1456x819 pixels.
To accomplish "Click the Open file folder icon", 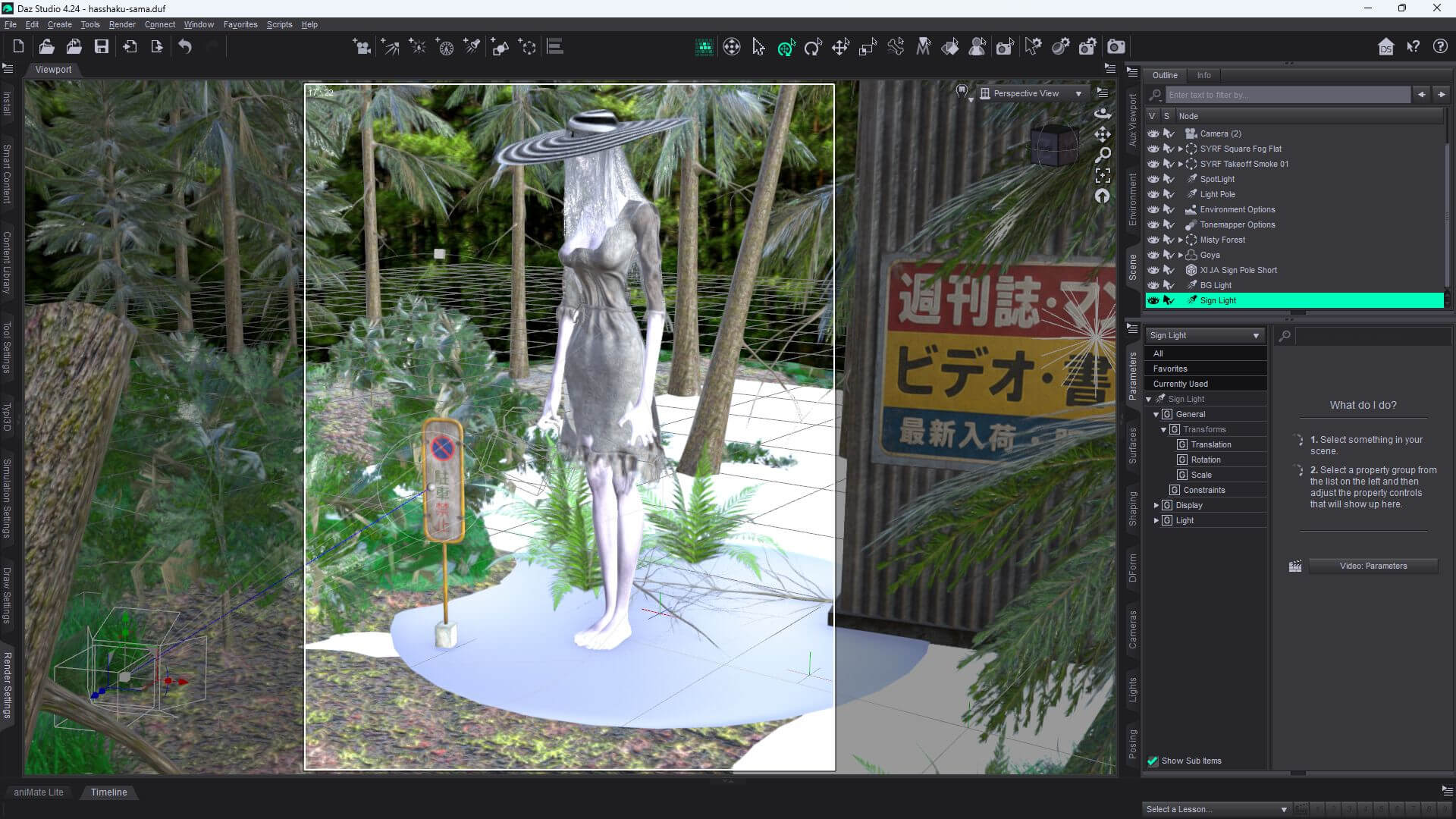I will pyautogui.click(x=46, y=47).
